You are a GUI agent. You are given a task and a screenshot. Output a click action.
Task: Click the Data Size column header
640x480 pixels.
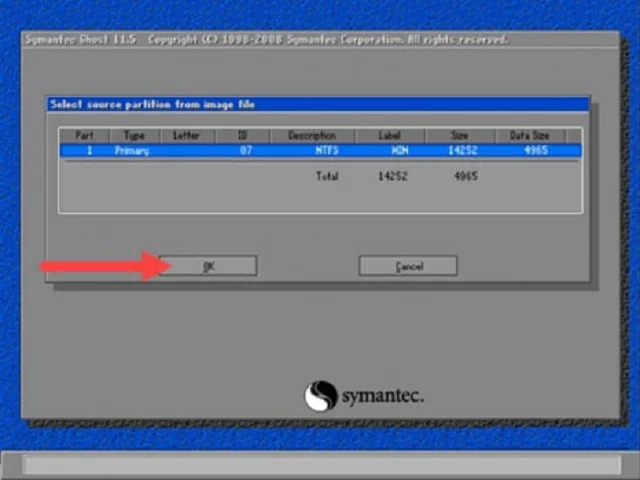[530, 136]
